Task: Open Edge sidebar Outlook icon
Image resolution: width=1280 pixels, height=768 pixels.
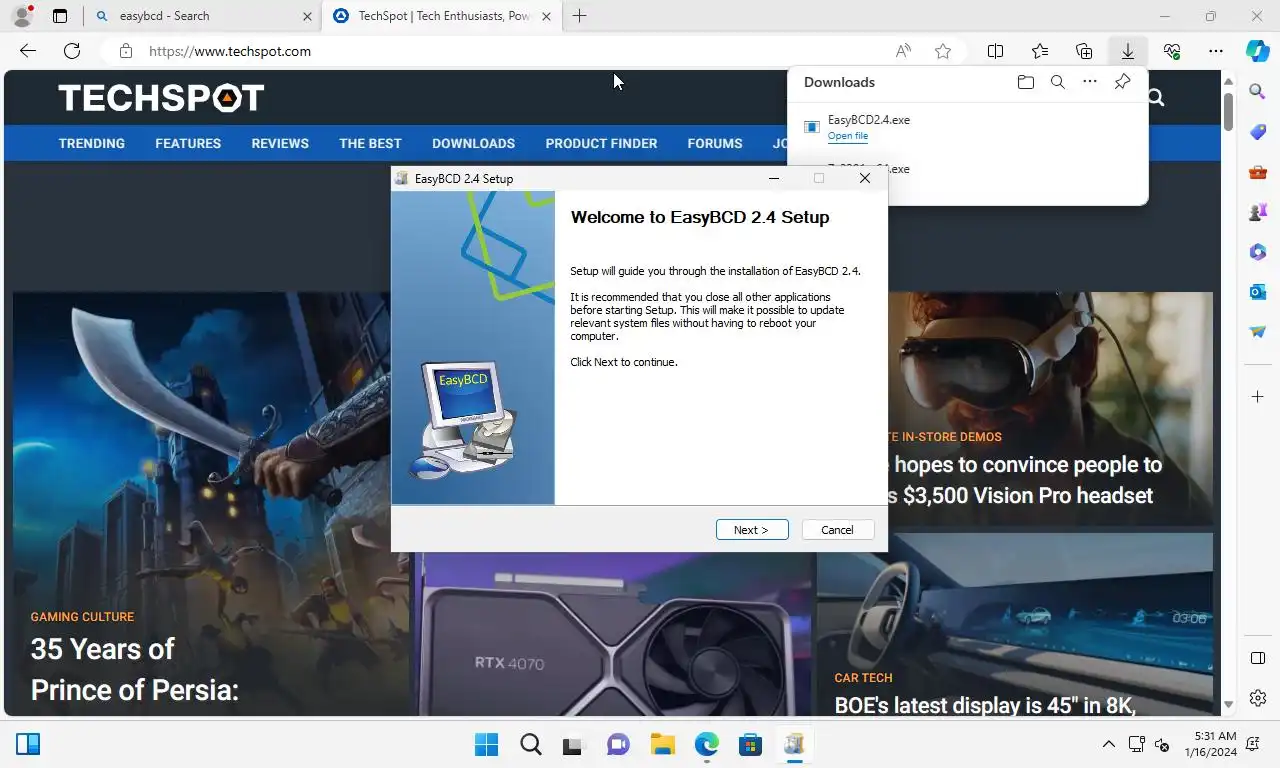Action: click(x=1258, y=292)
